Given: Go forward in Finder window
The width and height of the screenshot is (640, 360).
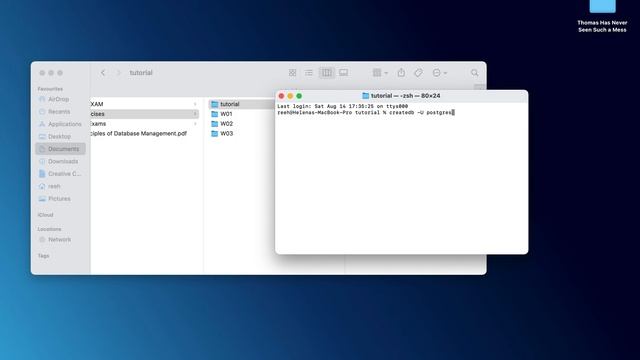Looking at the screenshot, I should (119, 73).
